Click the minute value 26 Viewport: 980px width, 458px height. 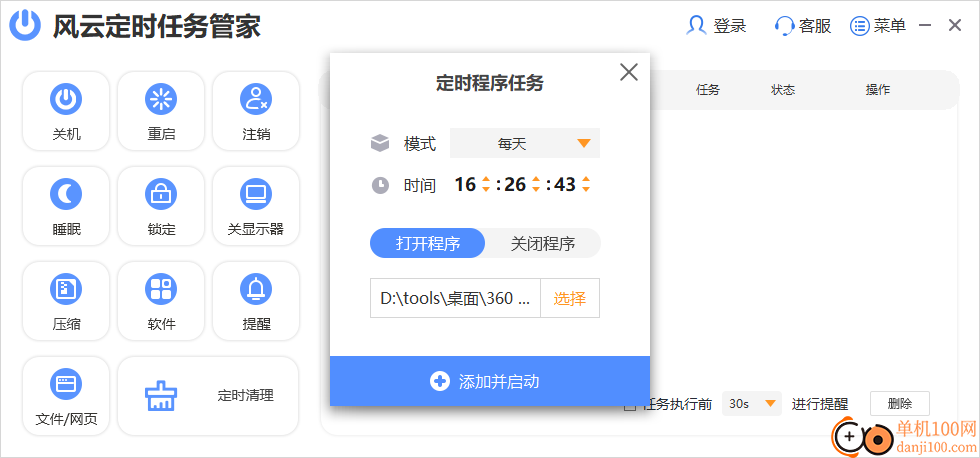515,185
